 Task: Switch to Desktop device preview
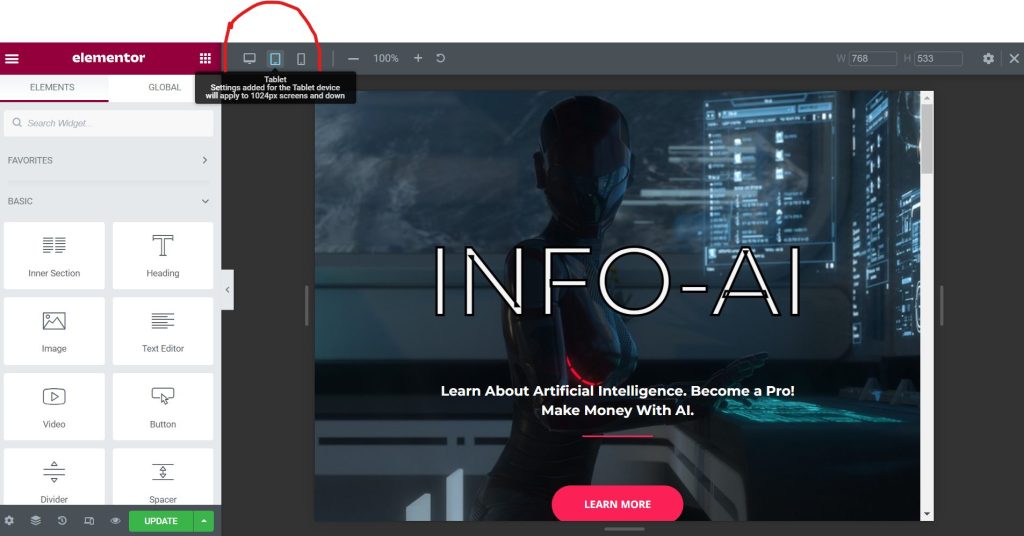coord(250,59)
